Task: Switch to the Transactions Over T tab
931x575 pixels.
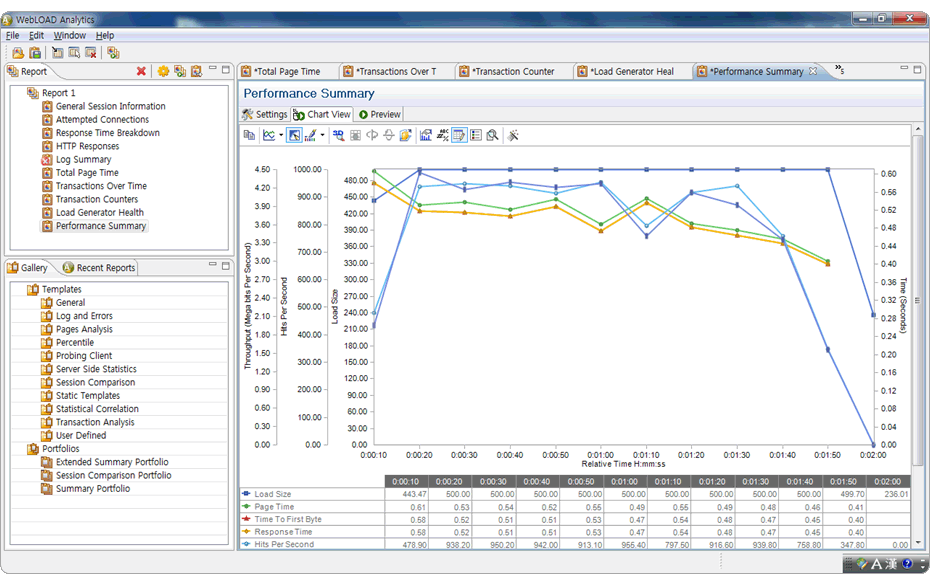Action: click(396, 71)
